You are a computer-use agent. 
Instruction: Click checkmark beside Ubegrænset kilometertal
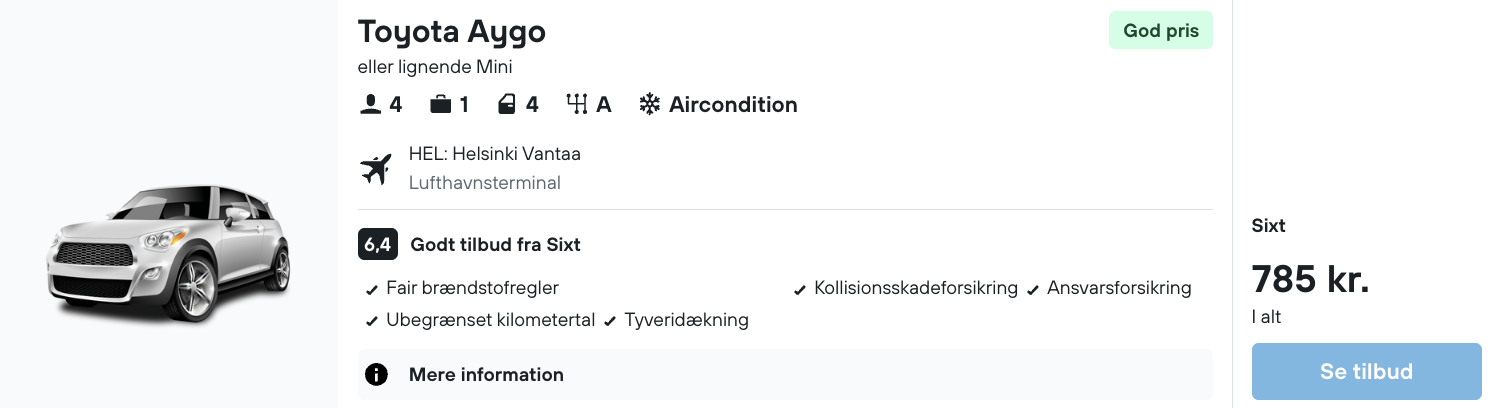click(x=372, y=322)
